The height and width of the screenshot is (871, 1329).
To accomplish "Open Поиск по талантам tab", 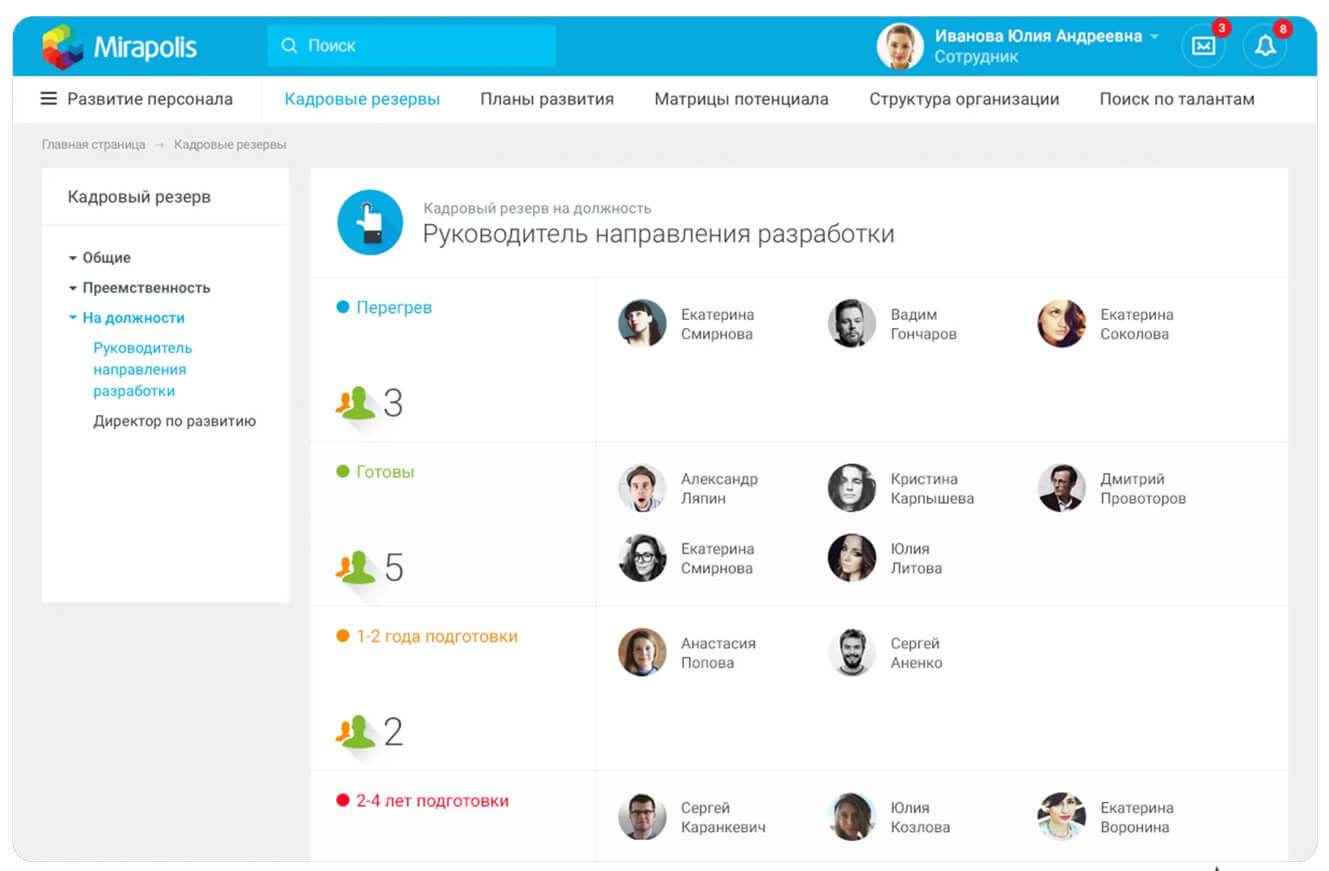I will 1177,99.
